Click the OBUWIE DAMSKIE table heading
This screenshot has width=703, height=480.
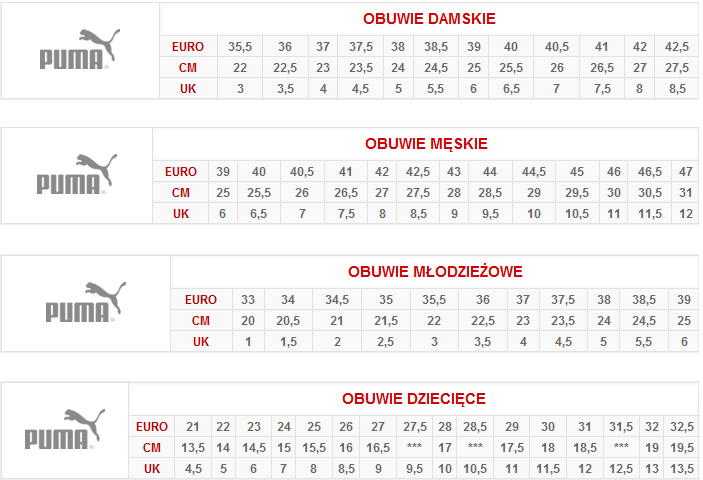point(428,19)
